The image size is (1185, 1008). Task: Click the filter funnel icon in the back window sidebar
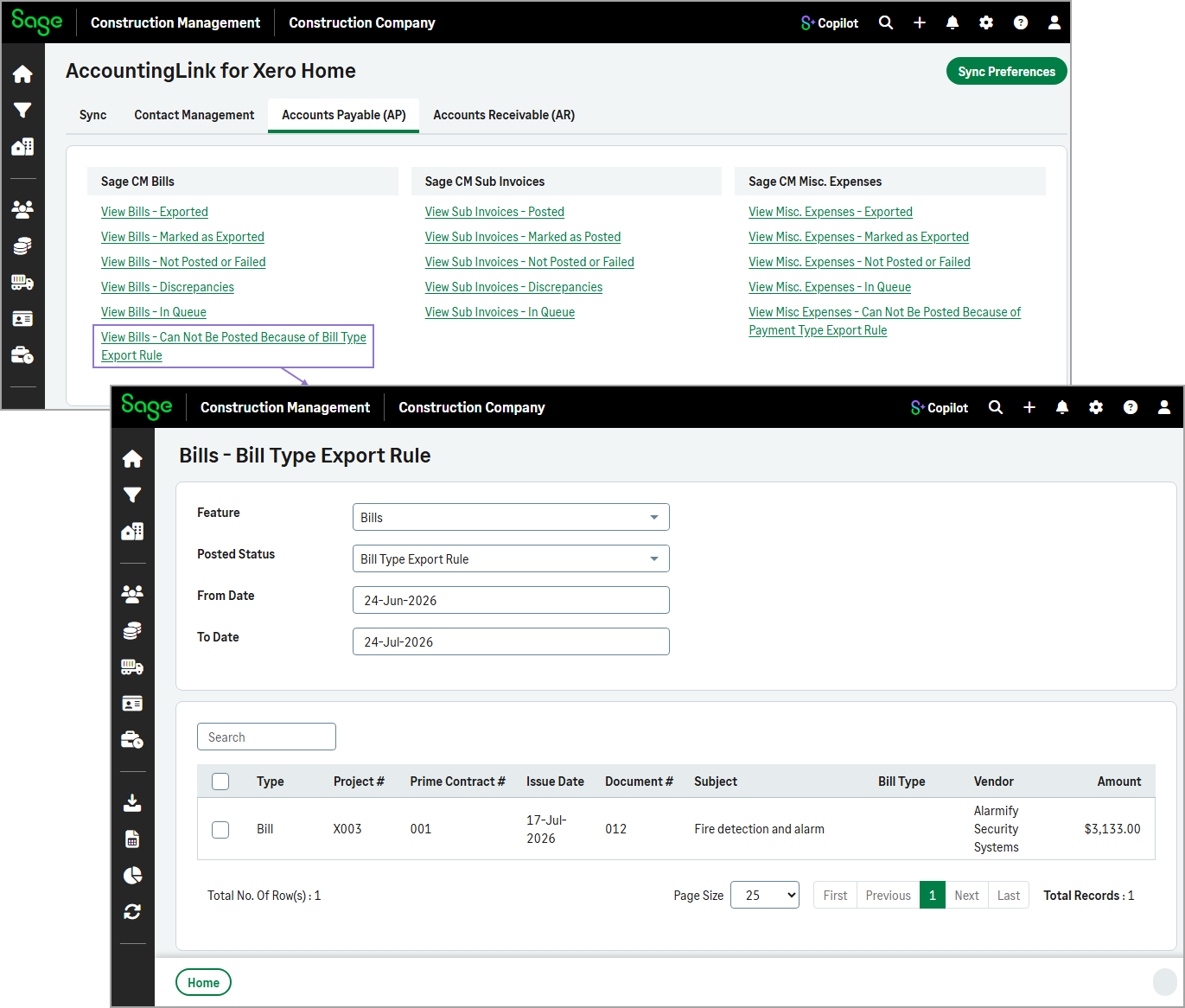click(22, 111)
